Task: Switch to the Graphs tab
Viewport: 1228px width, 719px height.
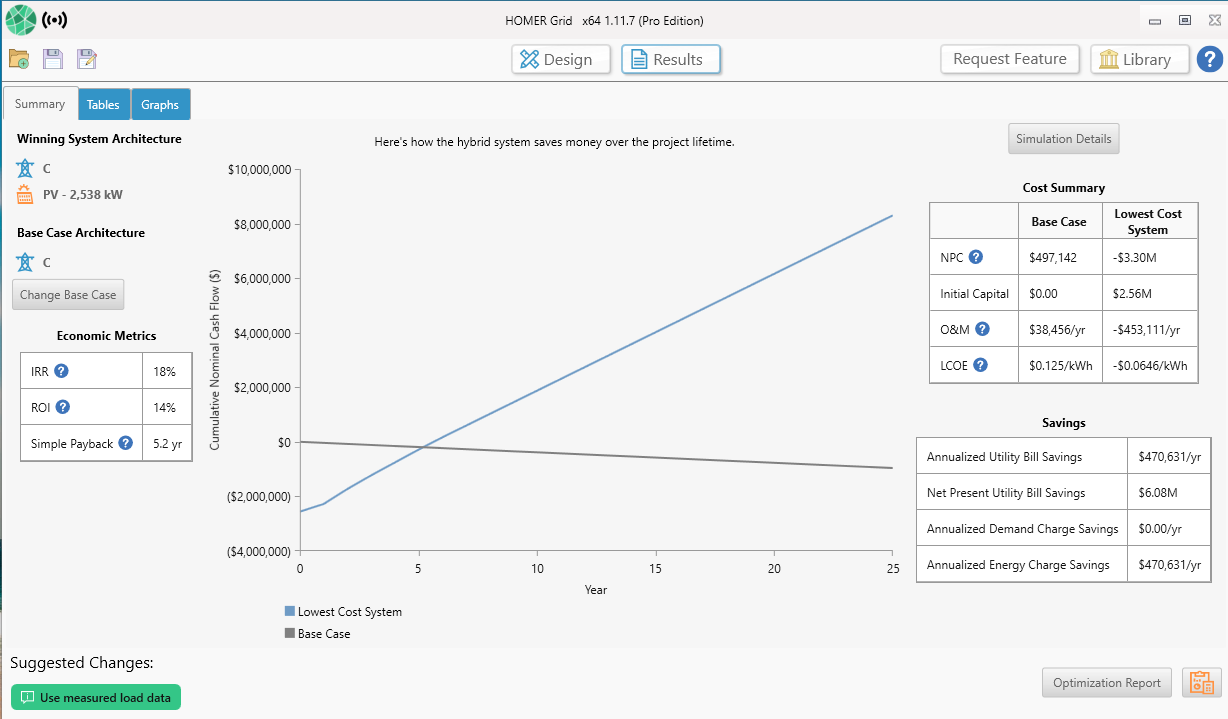Action: [x=160, y=104]
